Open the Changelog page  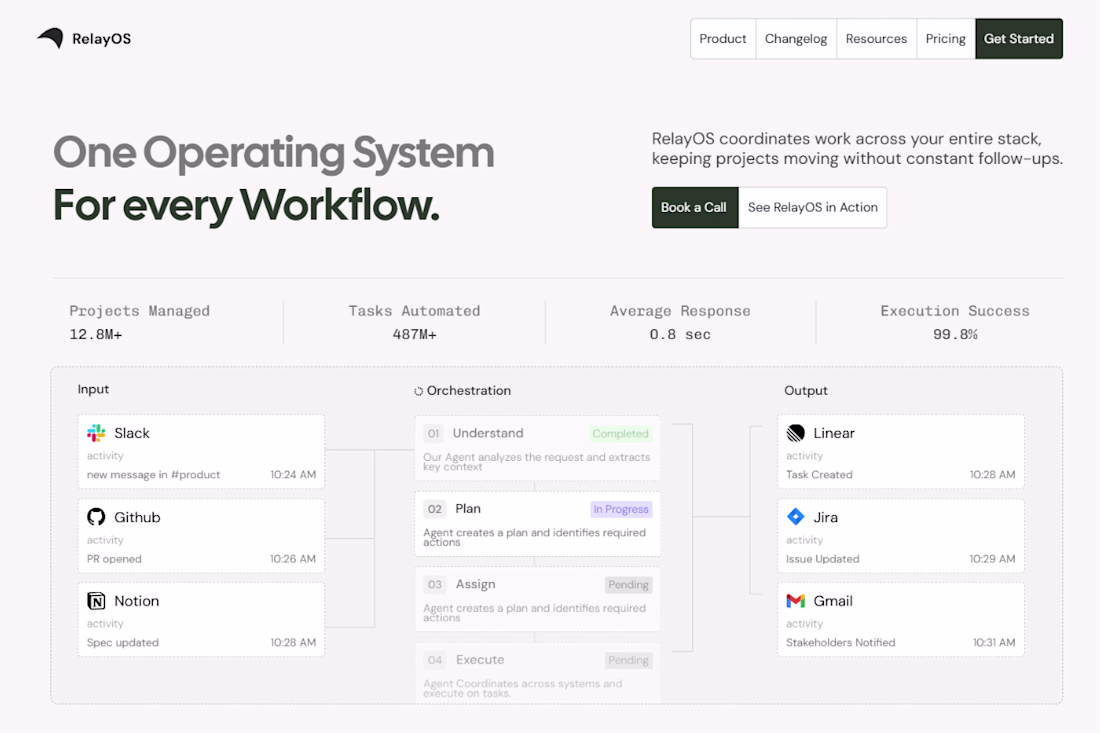pos(796,39)
